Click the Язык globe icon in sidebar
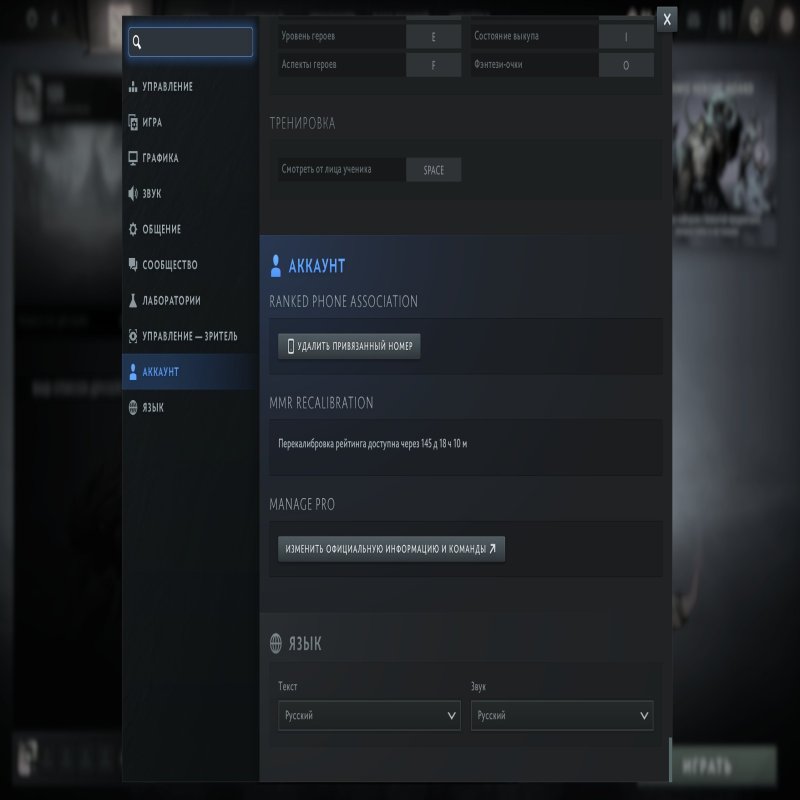Screen dimensions: 800x800 coord(133,407)
